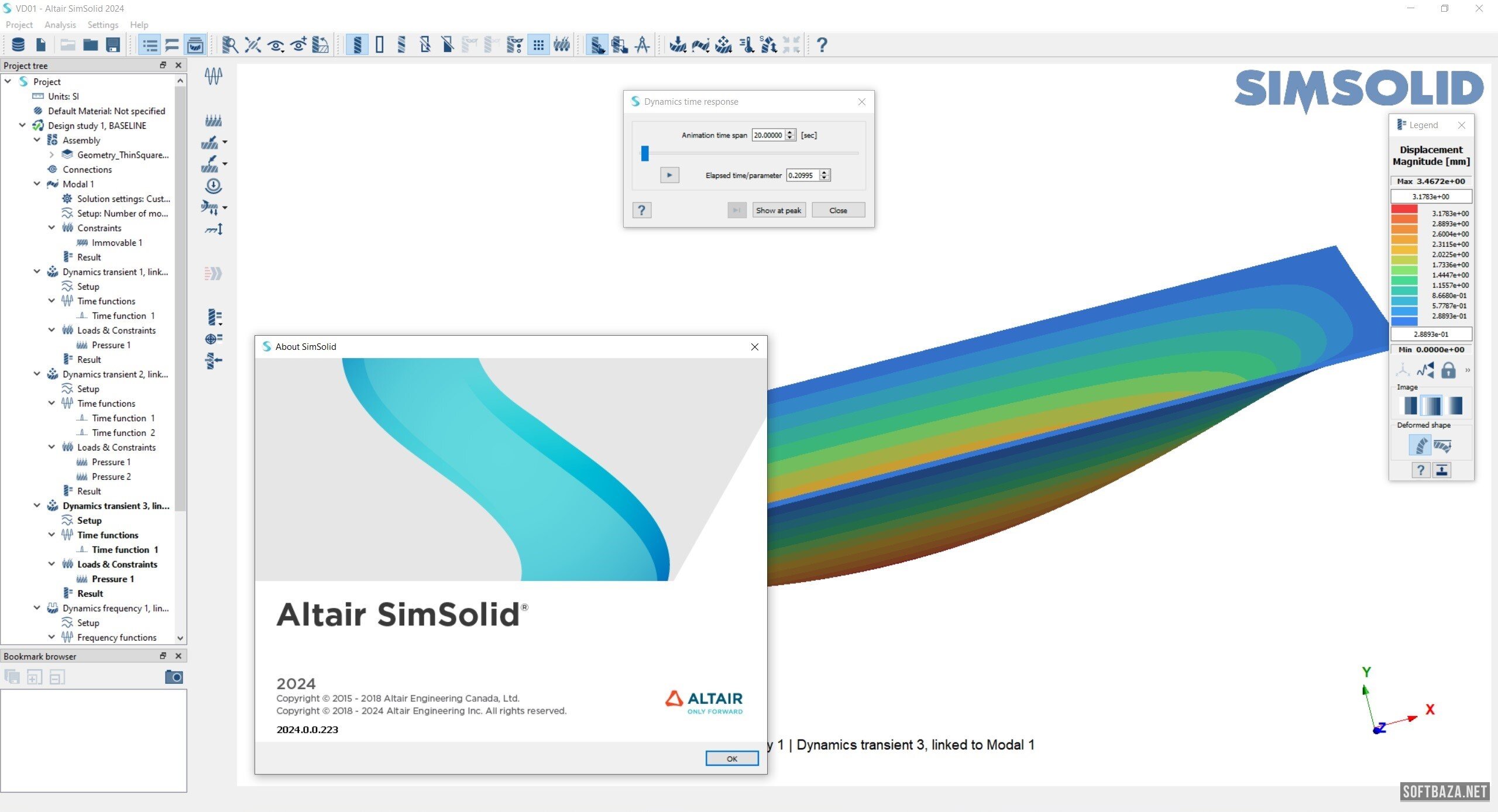The image size is (1498, 812).
Task: Toggle the grid points display button
Action: tap(538, 45)
